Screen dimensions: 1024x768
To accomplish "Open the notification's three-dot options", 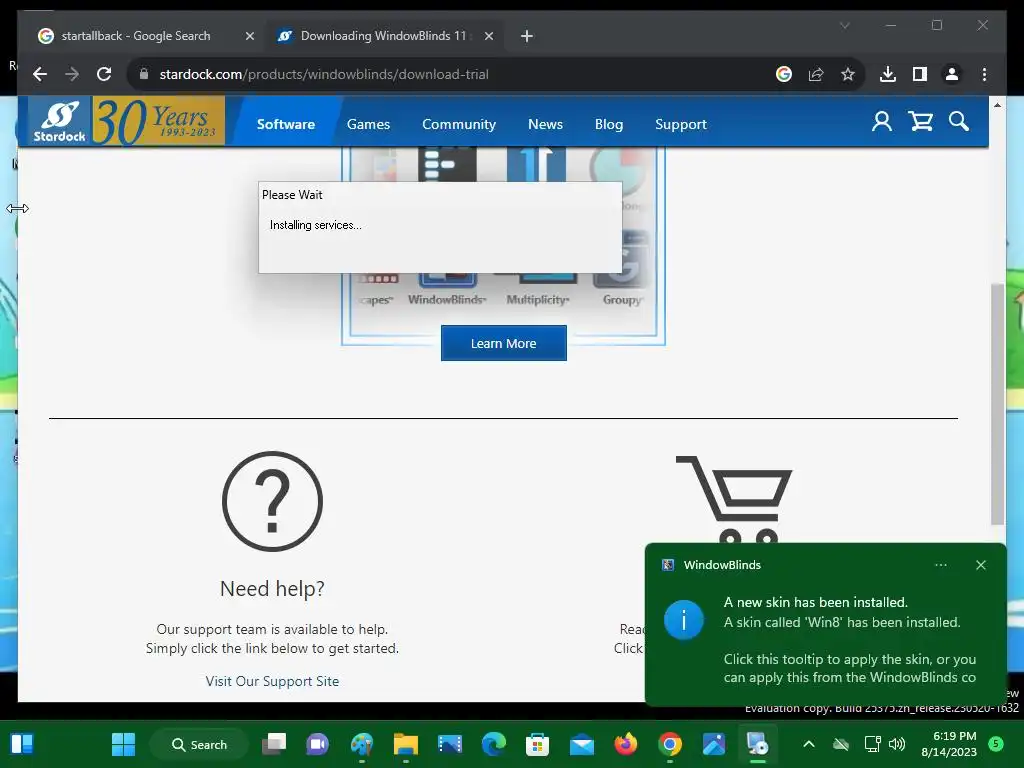I will 940,565.
